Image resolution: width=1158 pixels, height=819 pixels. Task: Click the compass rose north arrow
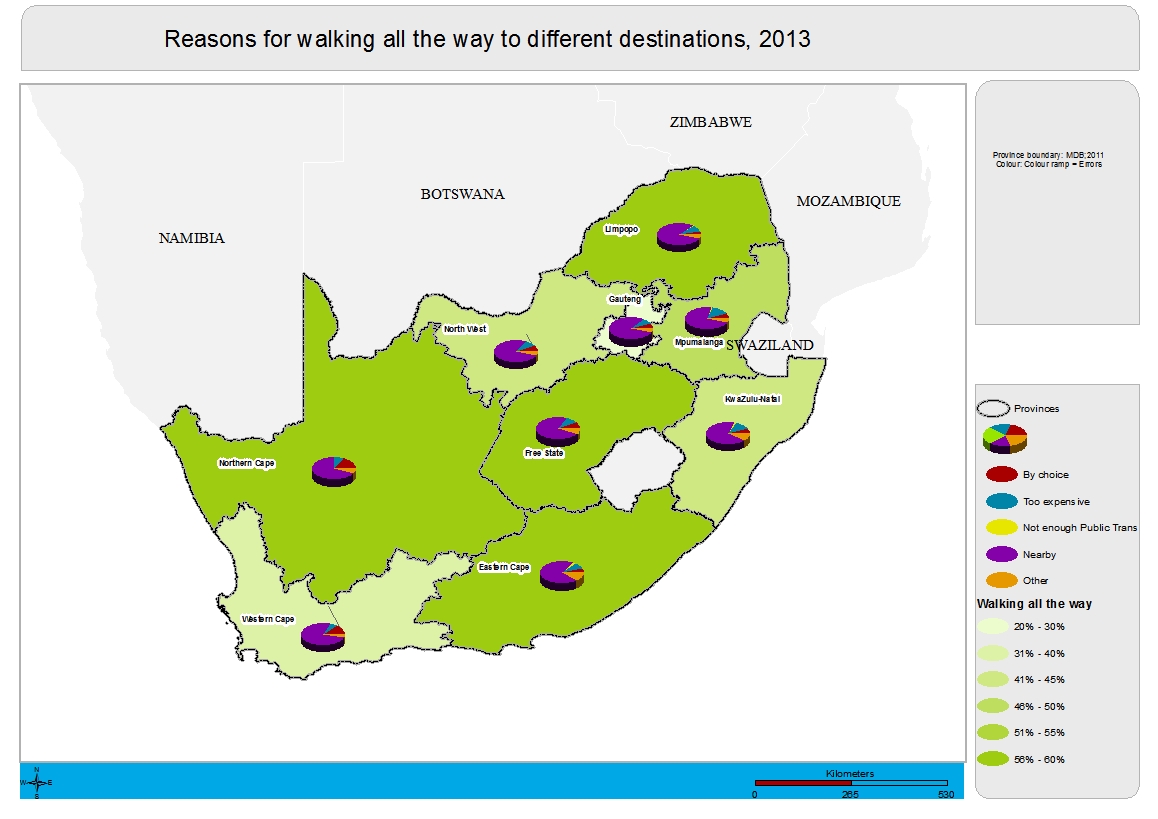click(x=36, y=782)
